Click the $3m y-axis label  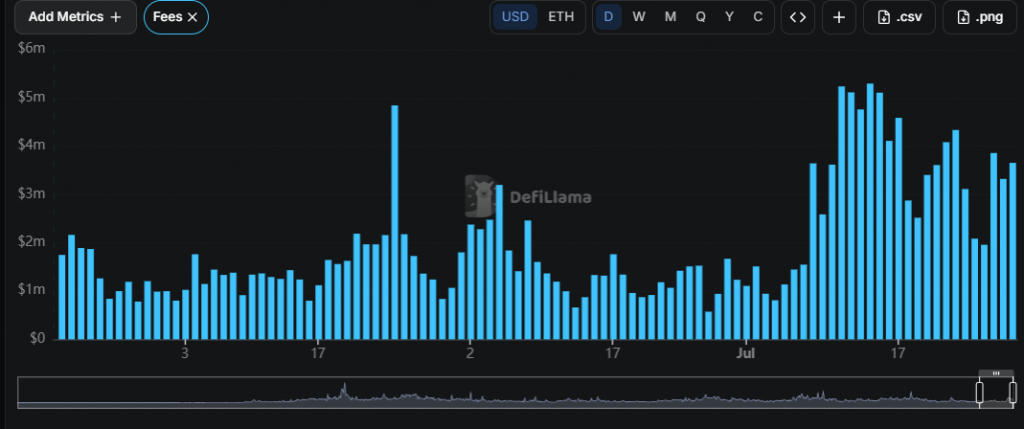(x=32, y=193)
